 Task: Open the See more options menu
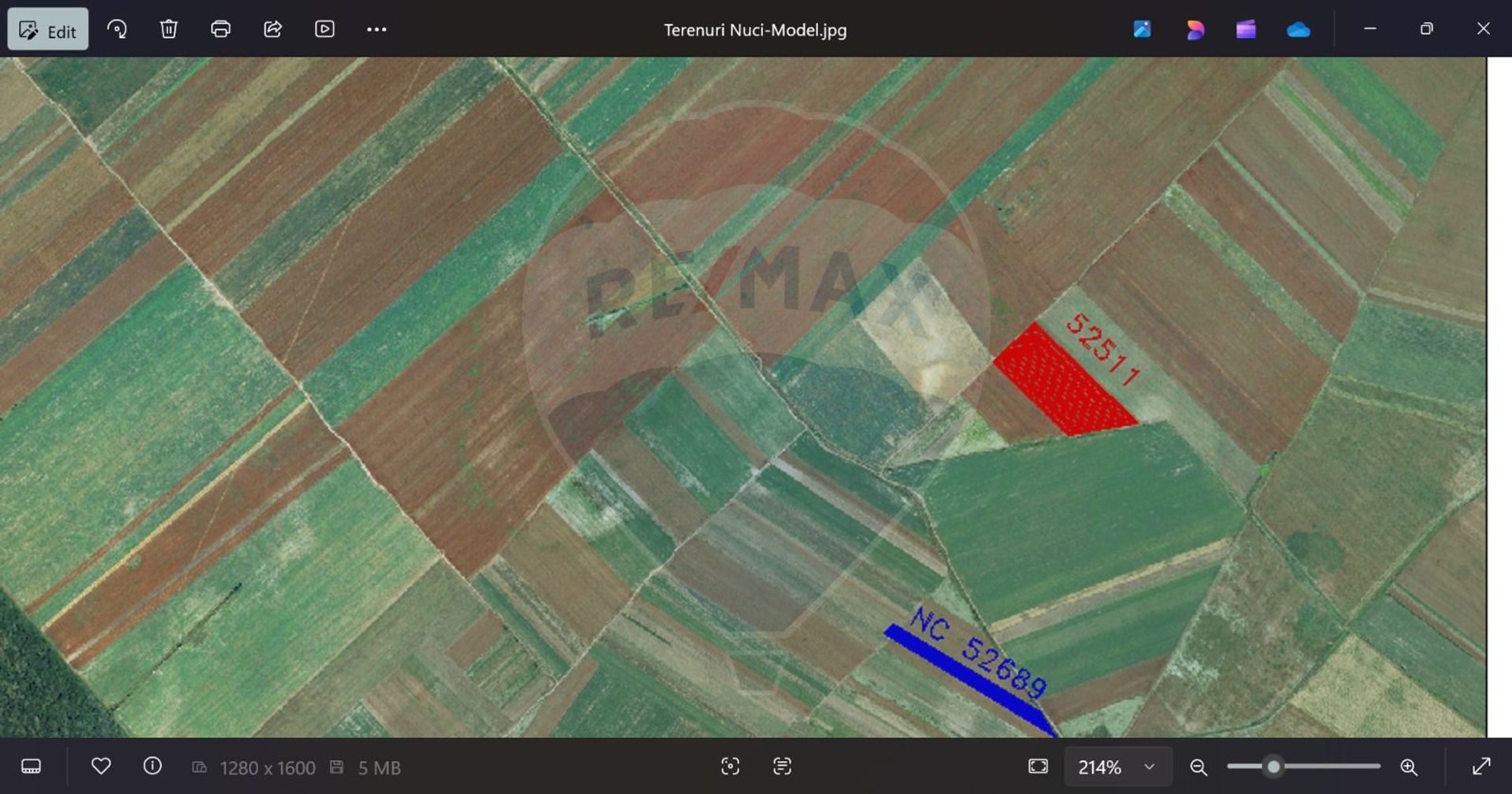coord(376,30)
